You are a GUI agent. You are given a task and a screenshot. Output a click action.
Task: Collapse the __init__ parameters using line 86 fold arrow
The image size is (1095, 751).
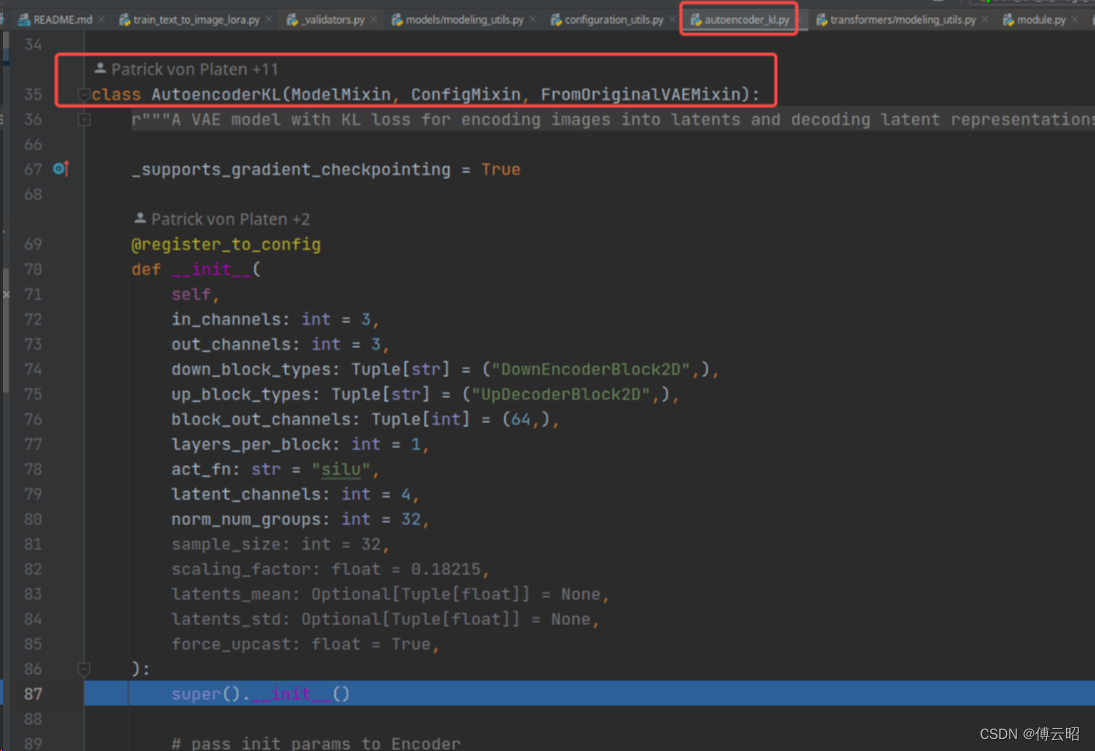(x=84, y=669)
